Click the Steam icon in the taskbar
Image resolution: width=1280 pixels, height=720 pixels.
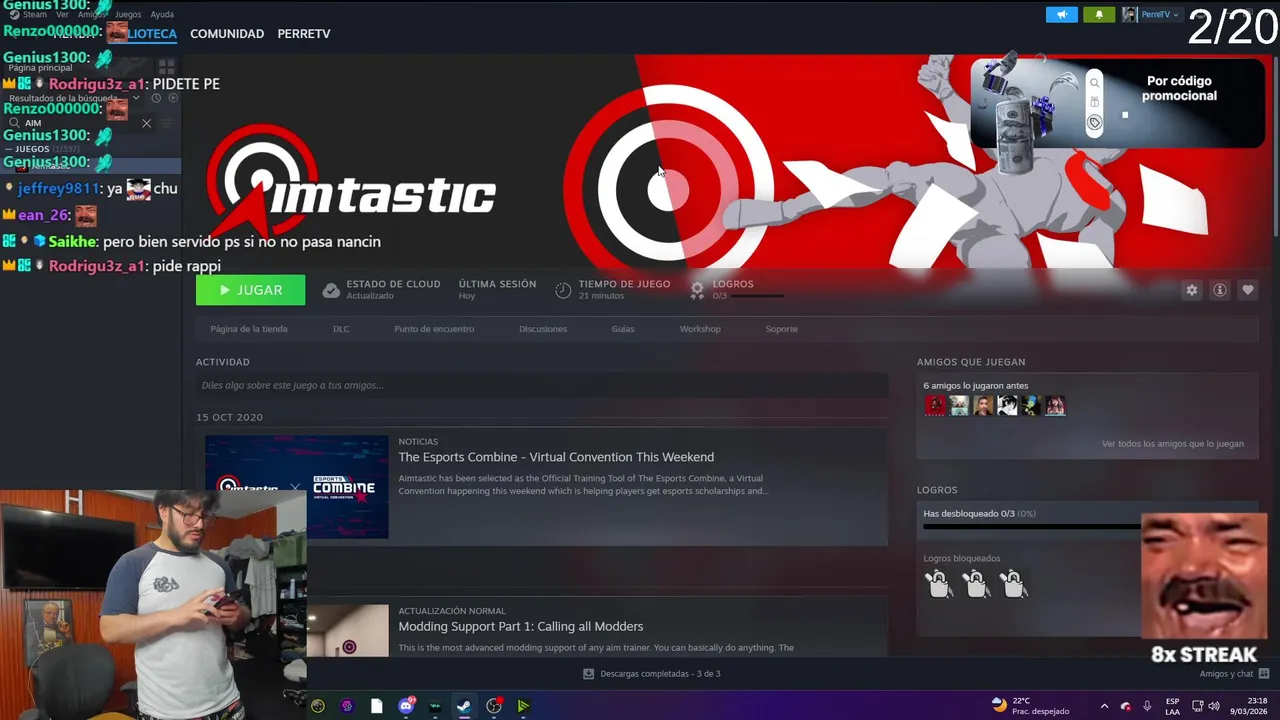point(464,706)
